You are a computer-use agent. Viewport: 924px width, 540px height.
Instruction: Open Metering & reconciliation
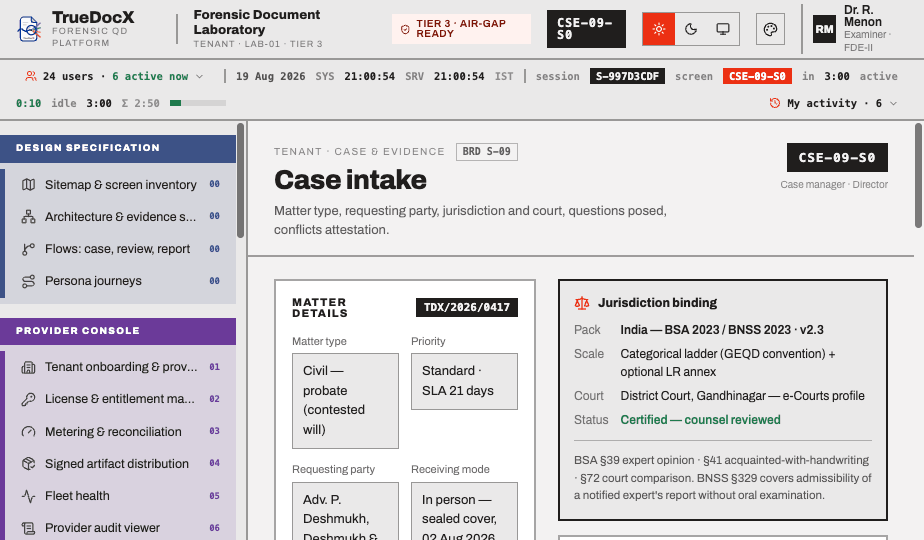[x=120, y=432]
